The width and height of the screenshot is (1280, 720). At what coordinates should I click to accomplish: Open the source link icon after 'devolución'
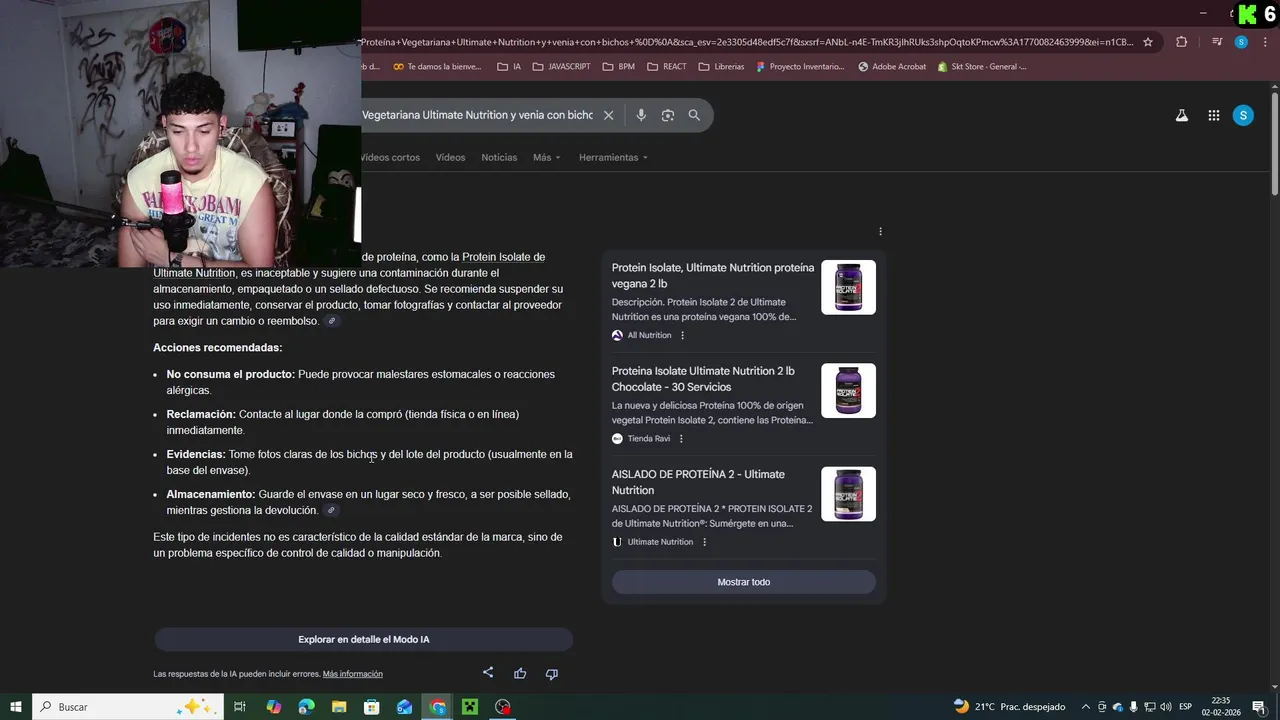point(331,510)
